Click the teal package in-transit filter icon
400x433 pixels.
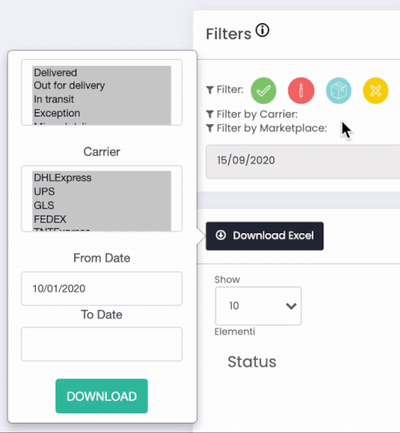coord(338,90)
